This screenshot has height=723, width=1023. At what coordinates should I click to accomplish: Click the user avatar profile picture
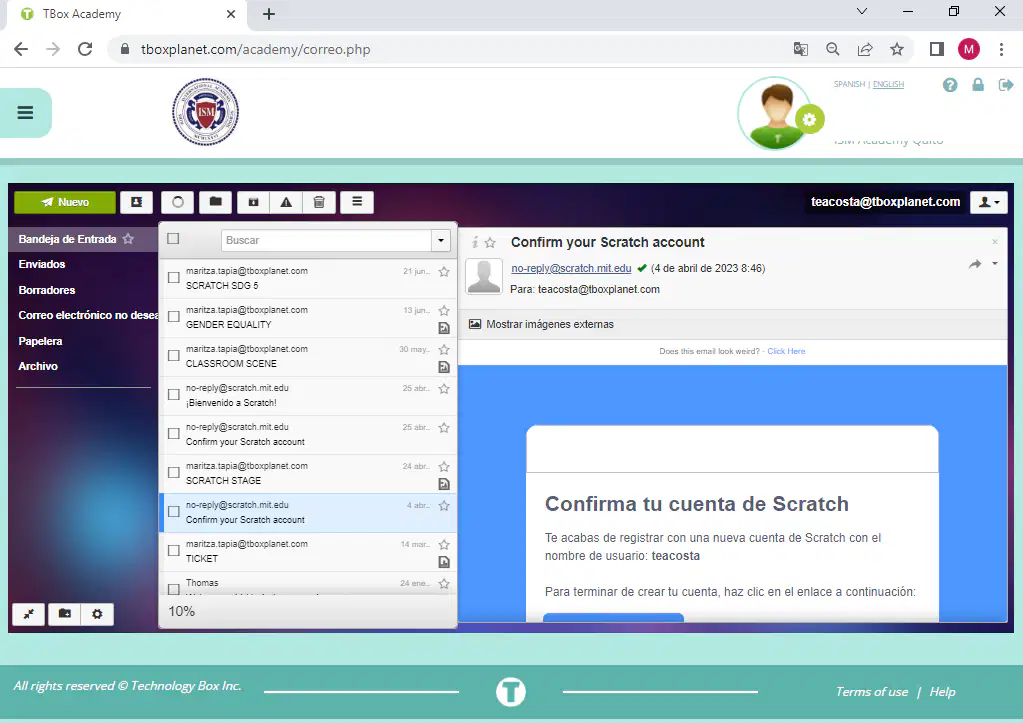coord(775,114)
